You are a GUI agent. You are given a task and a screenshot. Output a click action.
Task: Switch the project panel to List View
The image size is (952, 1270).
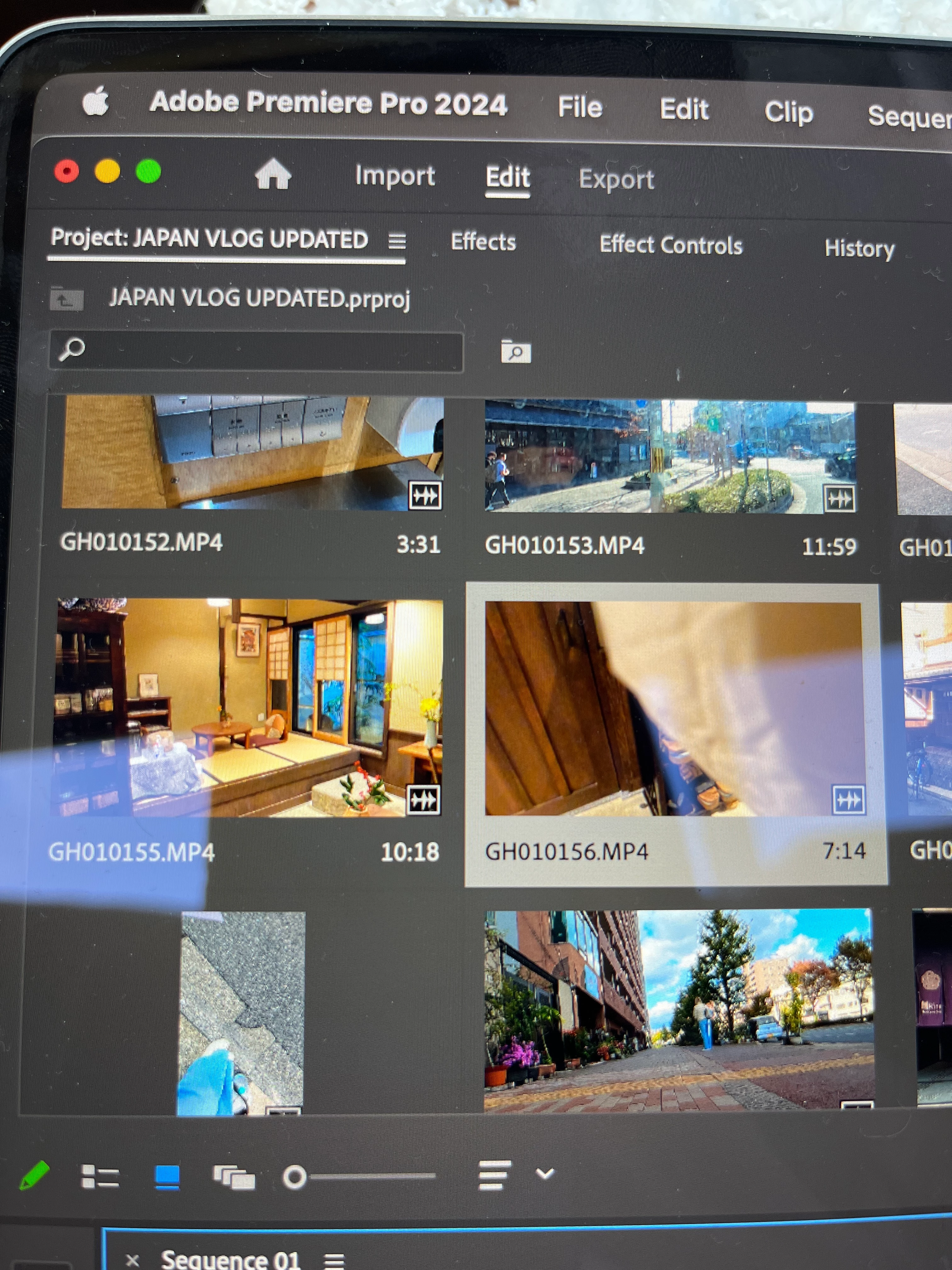100,1176
